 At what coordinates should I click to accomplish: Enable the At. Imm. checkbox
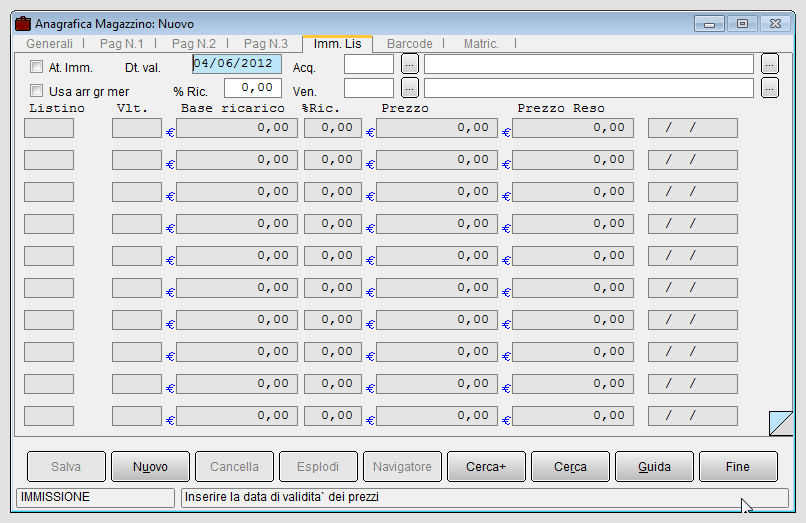pos(36,67)
